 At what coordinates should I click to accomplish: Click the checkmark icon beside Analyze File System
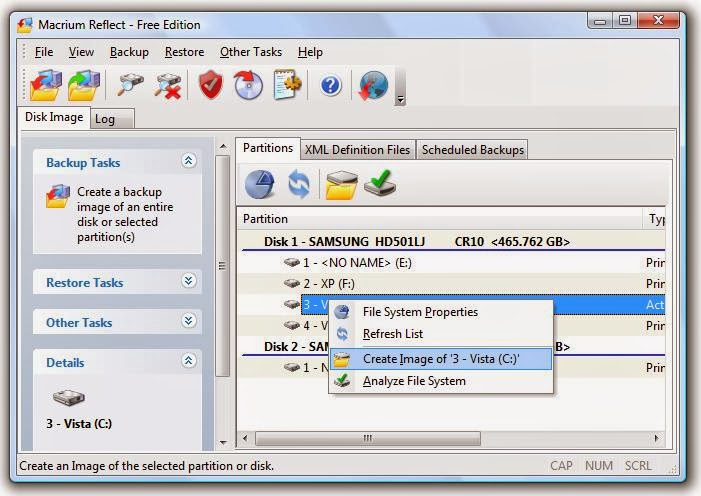click(342, 381)
